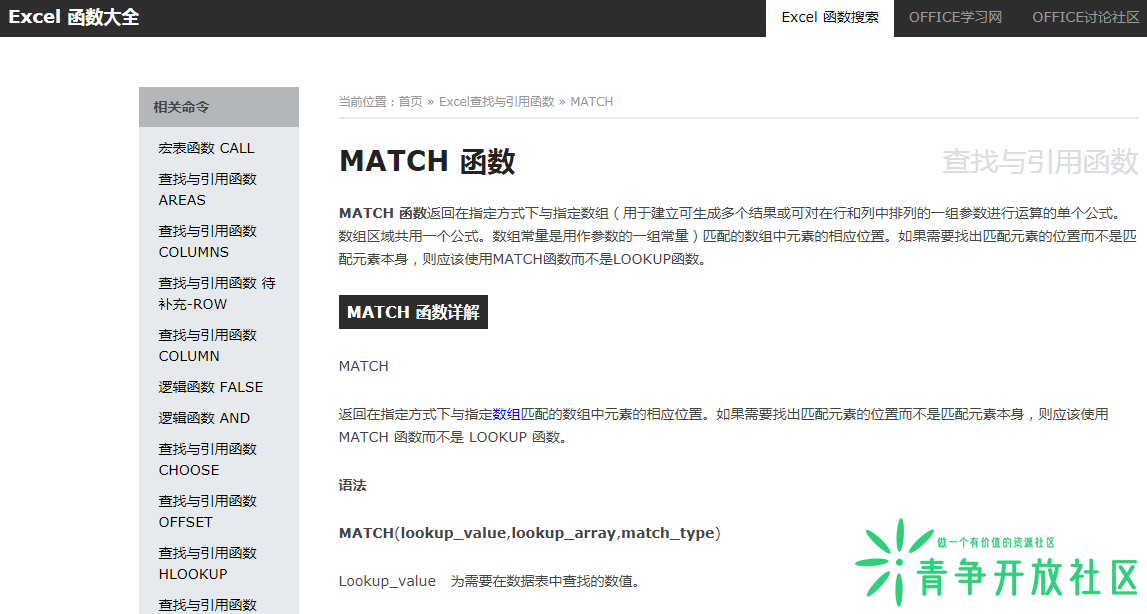Open sidebar link 宏表函数 CALL
This screenshot has height=614, width=1147.
[x=206, y=148]
